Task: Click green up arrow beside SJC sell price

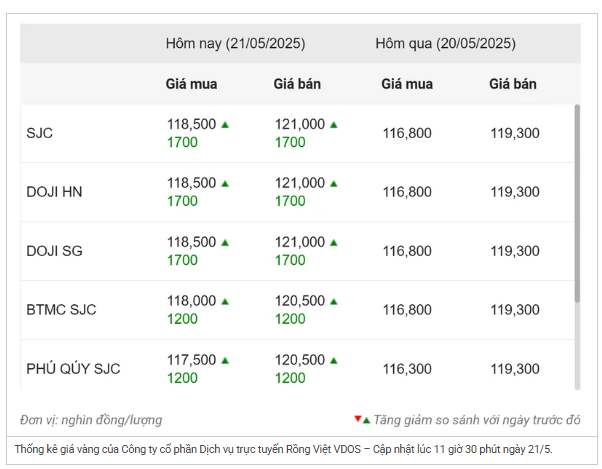Action: [x=334, y=125]
